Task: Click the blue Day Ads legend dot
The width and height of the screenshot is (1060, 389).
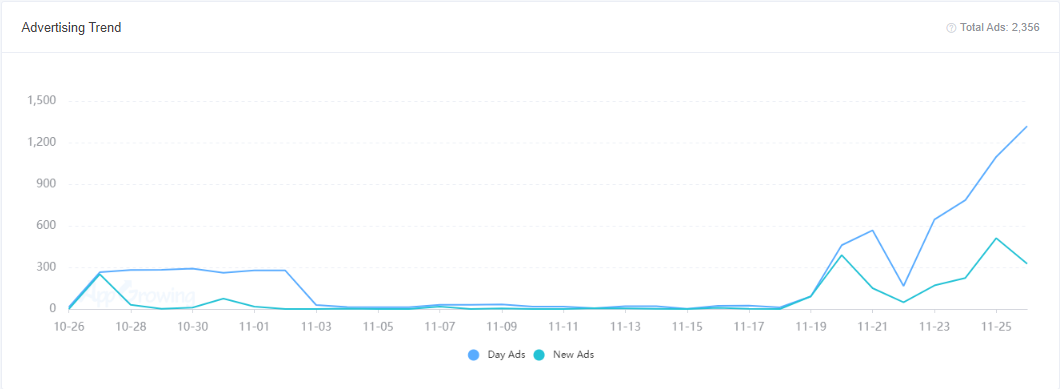Action: pyautogui.click(x=473, y=354)
